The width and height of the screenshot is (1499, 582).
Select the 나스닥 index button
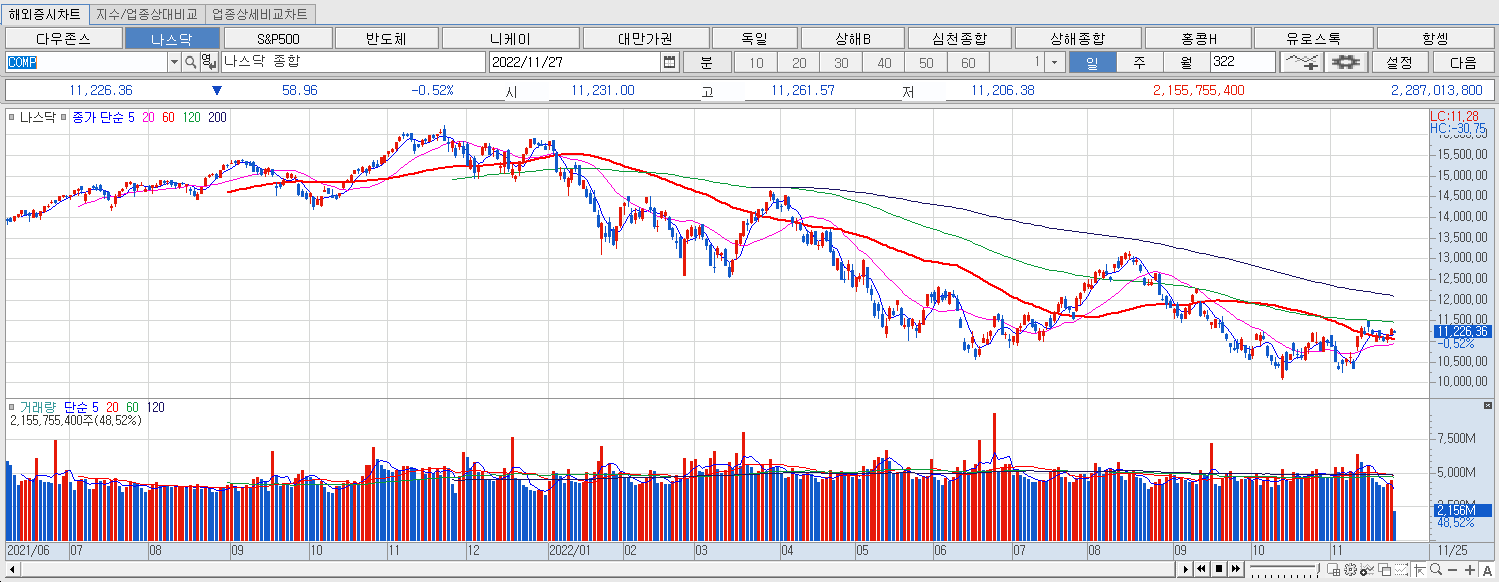172,38
